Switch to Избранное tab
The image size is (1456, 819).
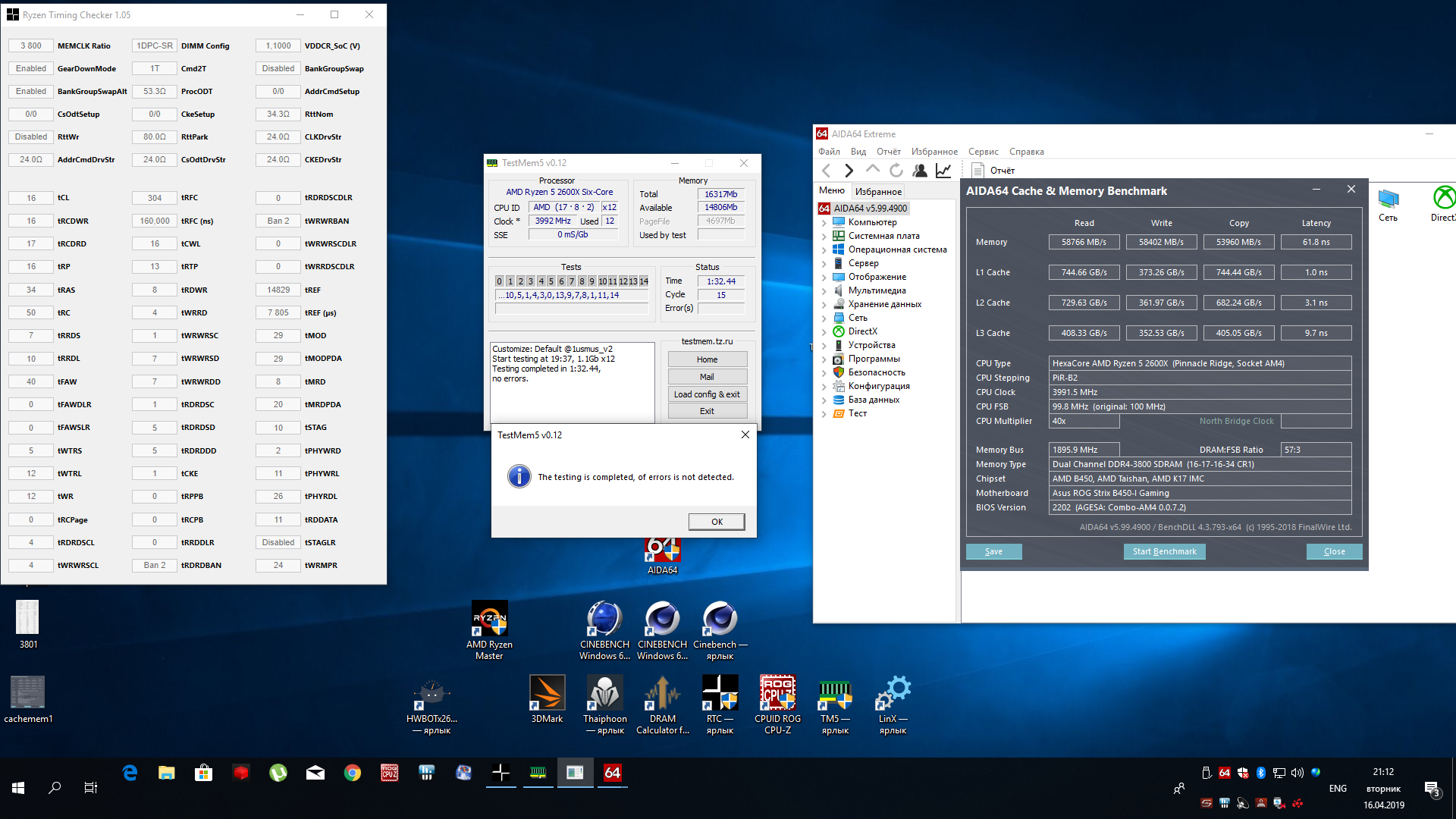878,192
